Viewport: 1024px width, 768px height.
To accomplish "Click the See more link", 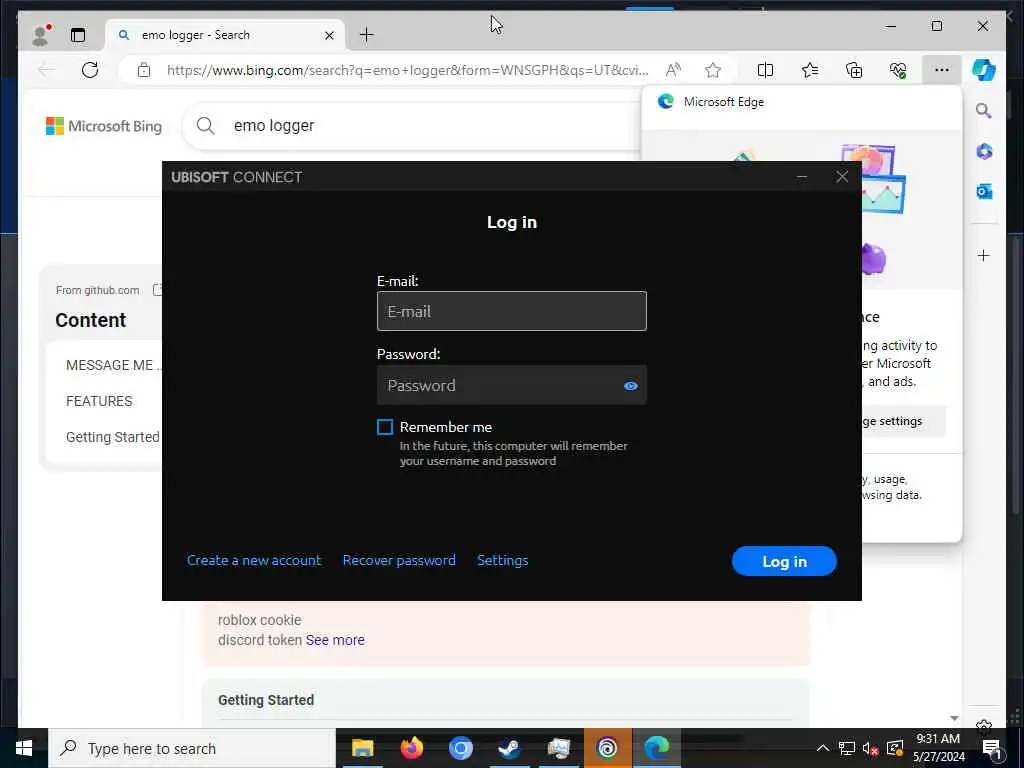I will click(x=335, y=640).
